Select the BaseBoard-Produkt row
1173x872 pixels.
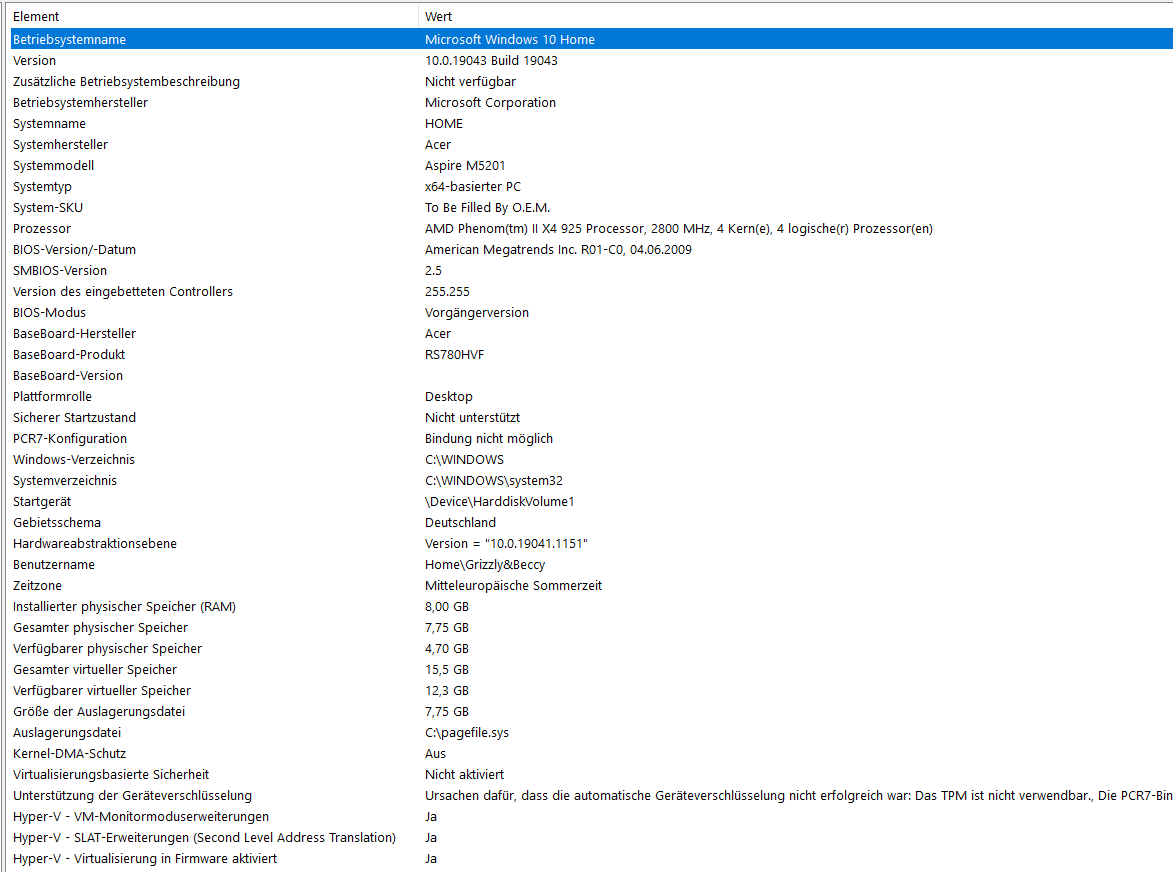point(592,354)
